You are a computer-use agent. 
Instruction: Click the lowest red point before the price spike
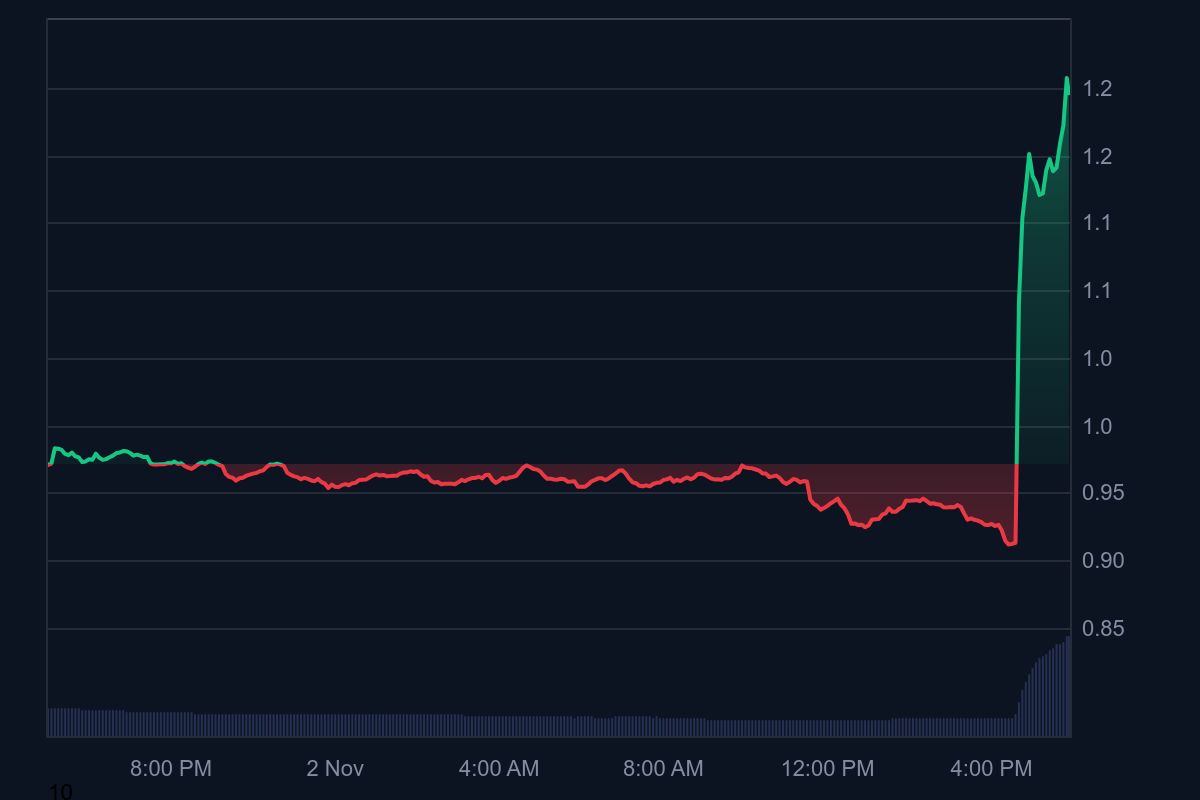pyautogui.click(x=1010, y=544)
